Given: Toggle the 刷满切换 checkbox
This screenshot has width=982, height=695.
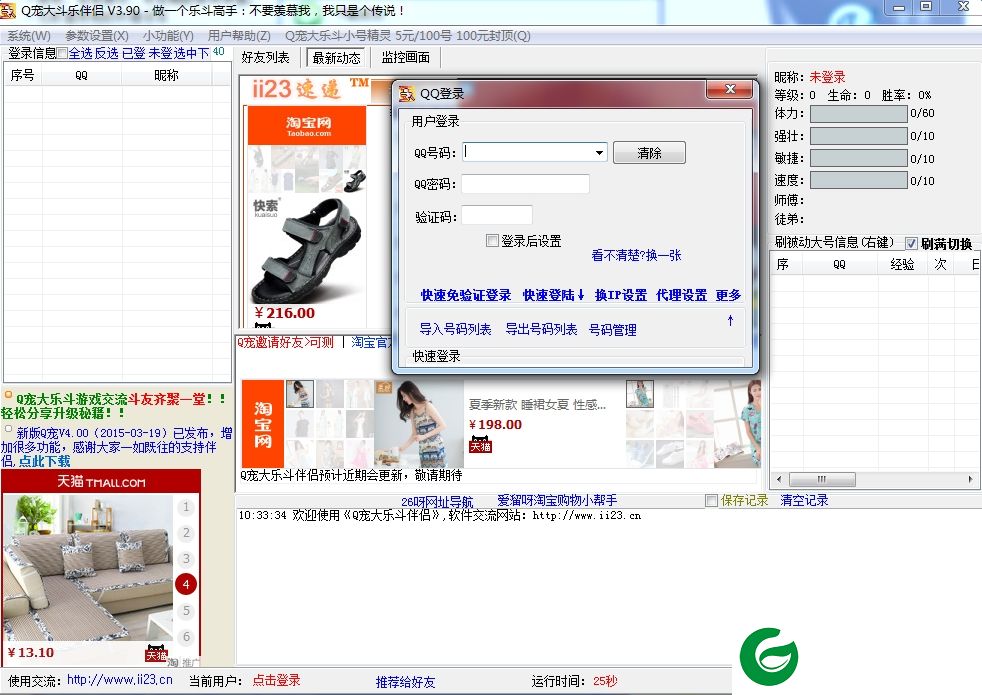Looking at the screenshot, I should tap(911, 244).
